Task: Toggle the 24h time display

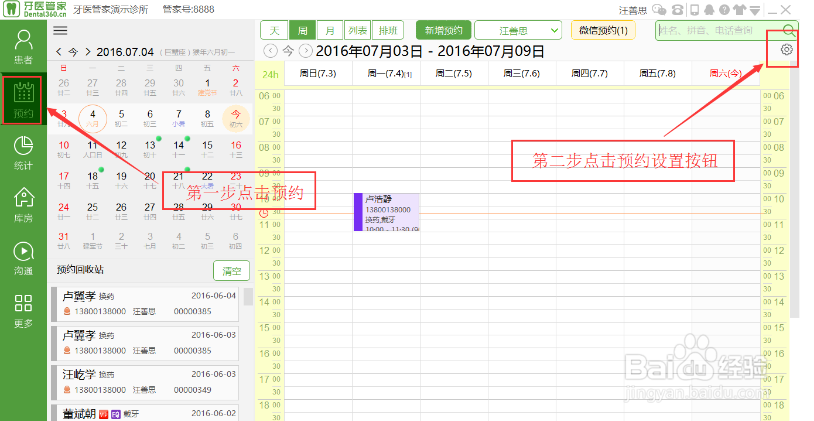Action: [270, 74]
